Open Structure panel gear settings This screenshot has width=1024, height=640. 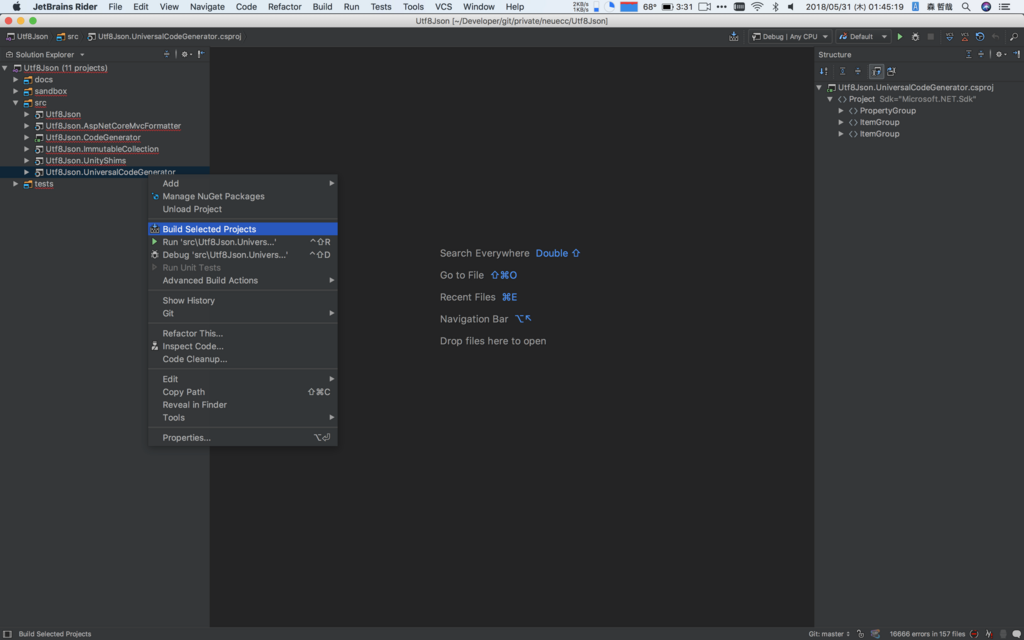click(x=1000, y=54)
